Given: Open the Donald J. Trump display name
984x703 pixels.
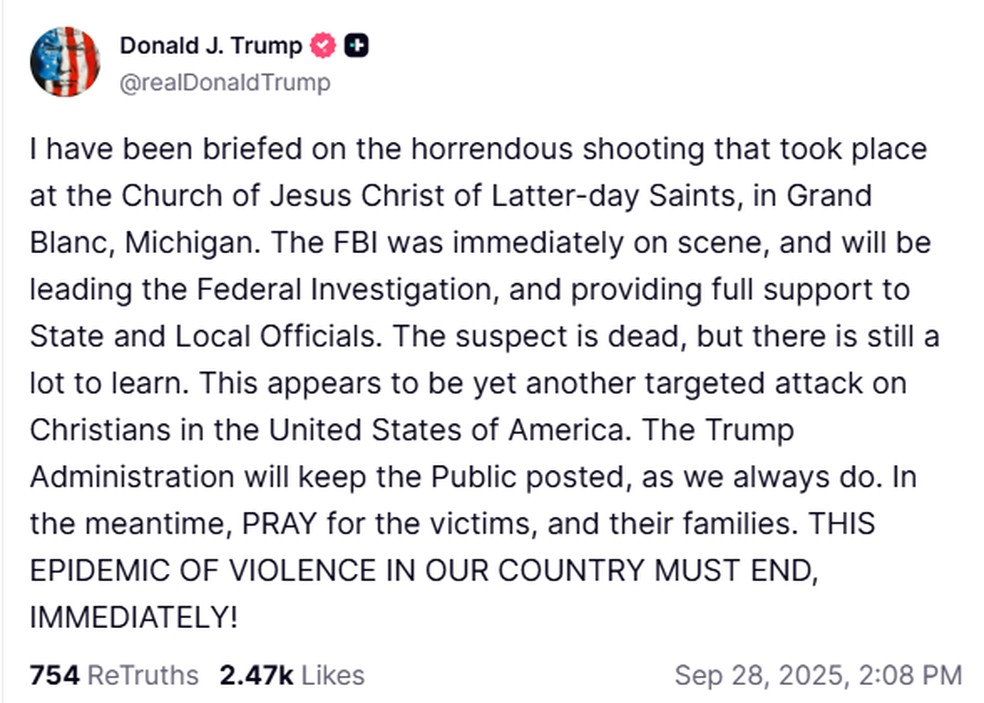Looking at the screenshot, I should pos(210,46).
